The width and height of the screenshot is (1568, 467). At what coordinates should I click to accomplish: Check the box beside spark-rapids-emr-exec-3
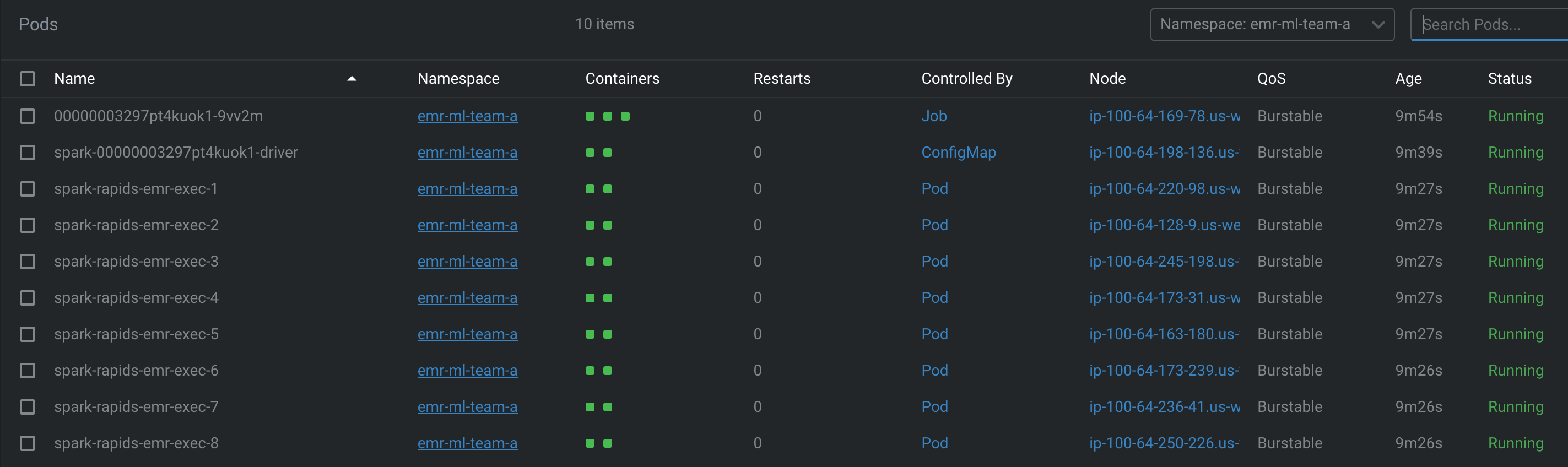[28, 262]
